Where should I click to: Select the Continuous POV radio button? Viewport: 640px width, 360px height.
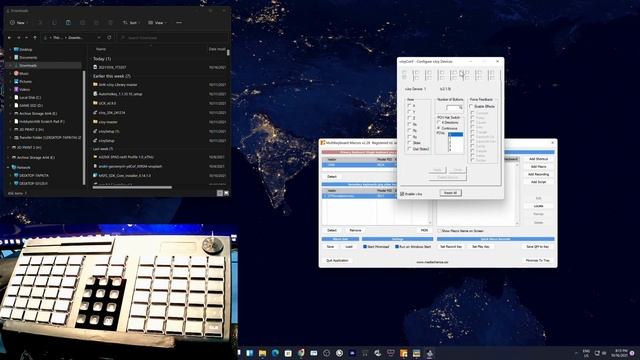pos(439,128)
